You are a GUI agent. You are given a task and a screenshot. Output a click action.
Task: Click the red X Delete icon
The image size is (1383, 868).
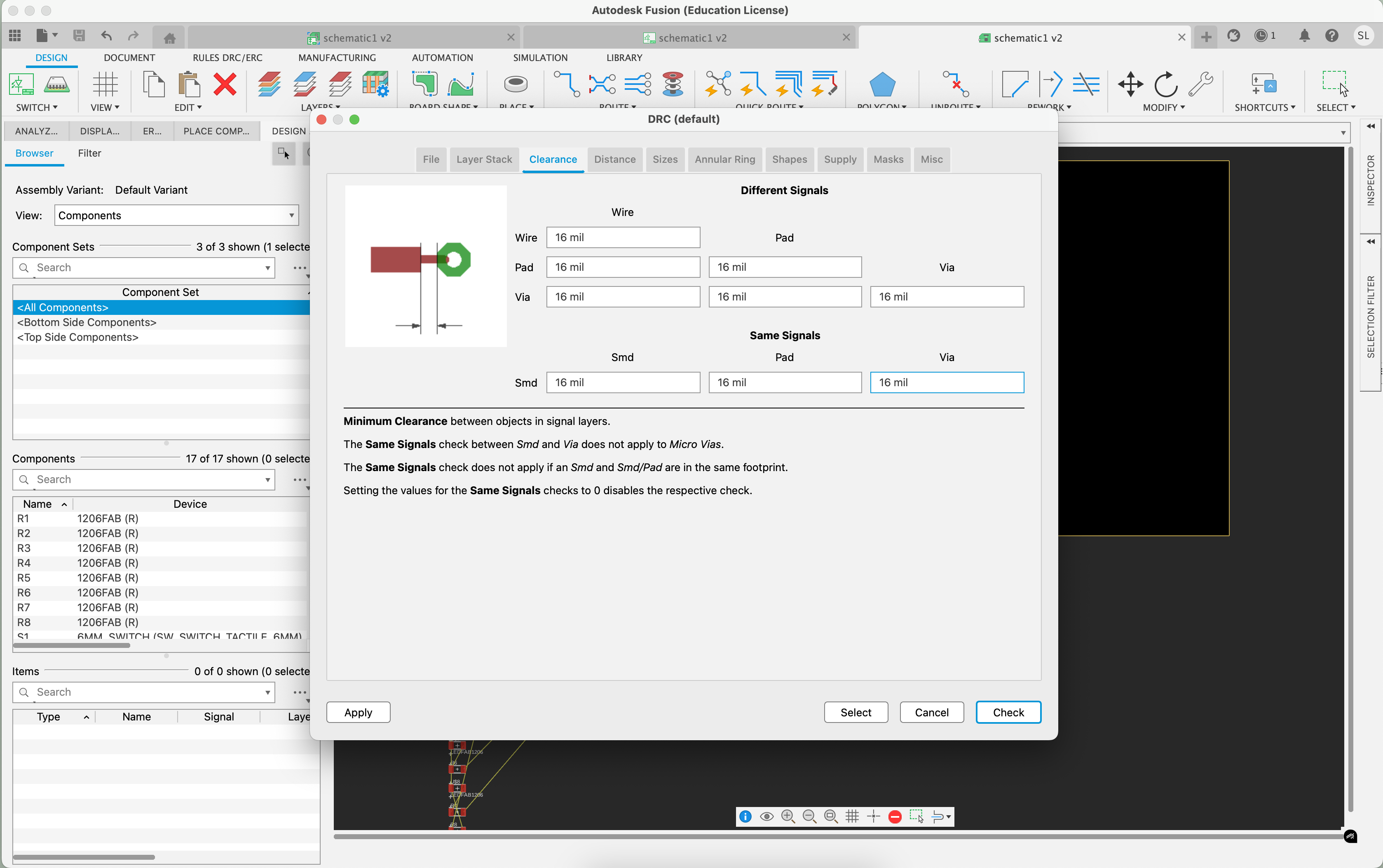point(225,84)
